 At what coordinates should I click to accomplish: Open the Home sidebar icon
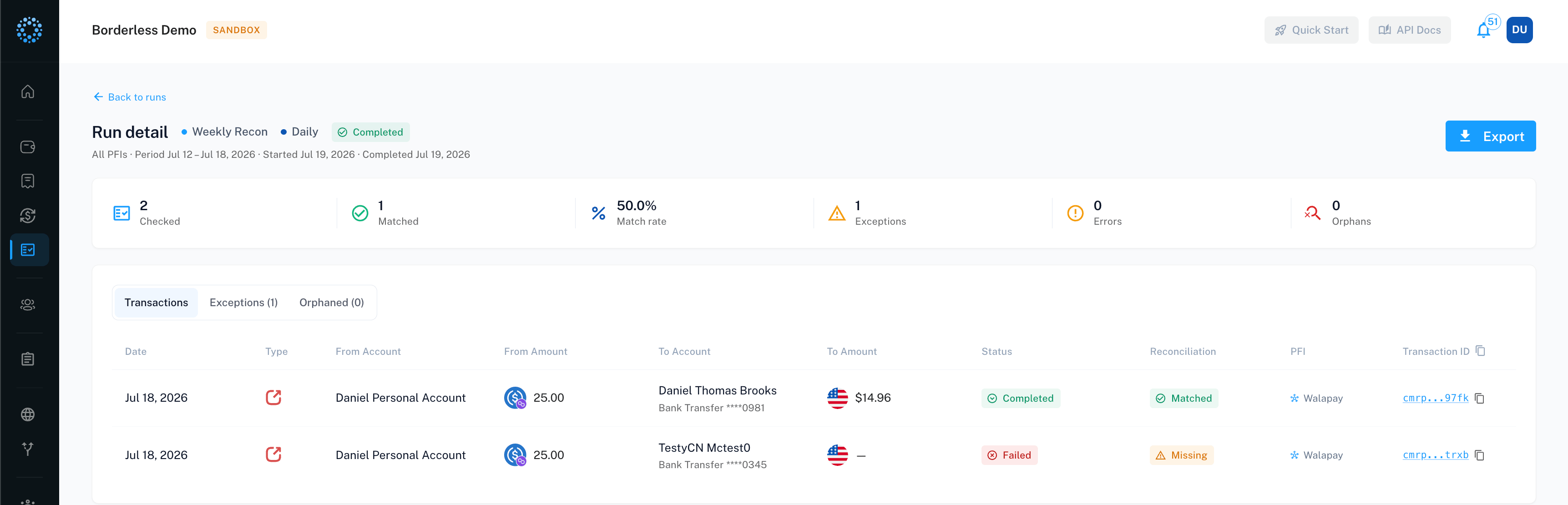tap(28, 91)
